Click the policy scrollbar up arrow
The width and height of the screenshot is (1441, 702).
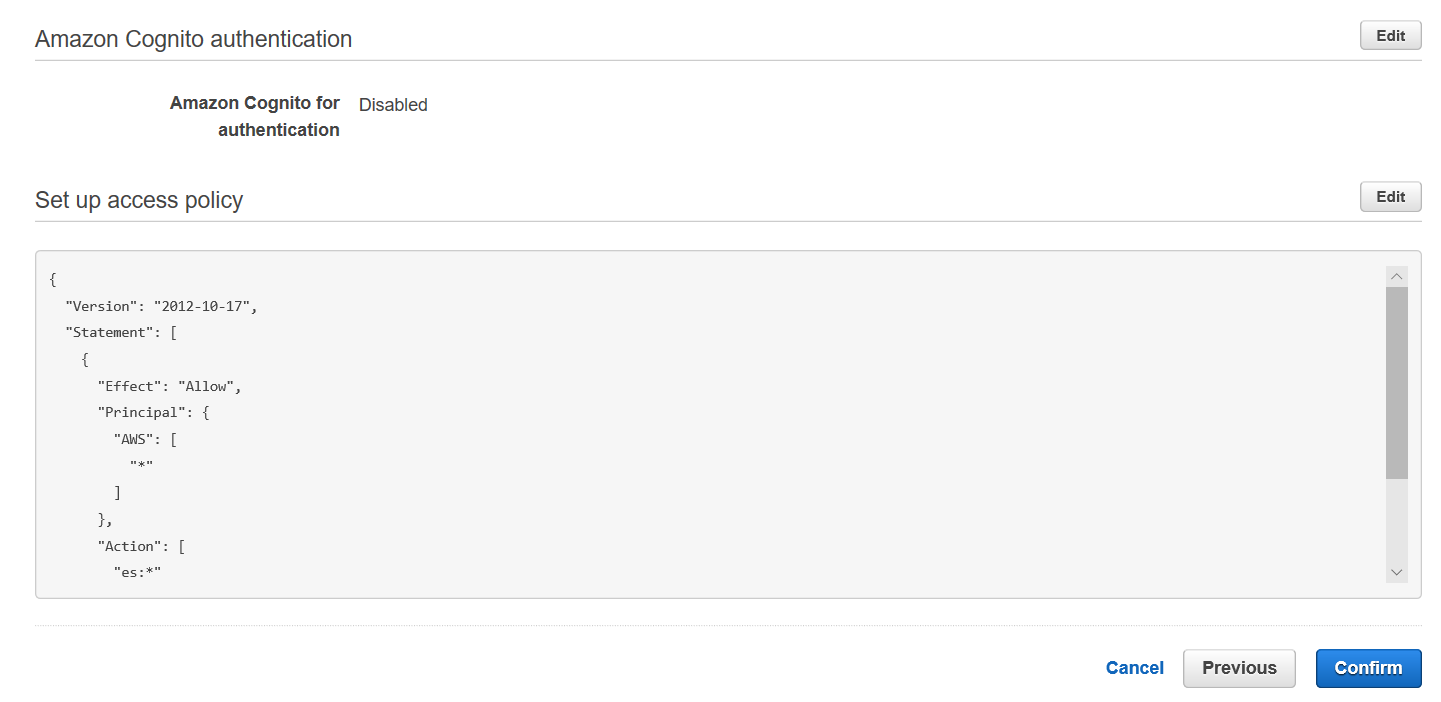click(x=1397, y=276)
